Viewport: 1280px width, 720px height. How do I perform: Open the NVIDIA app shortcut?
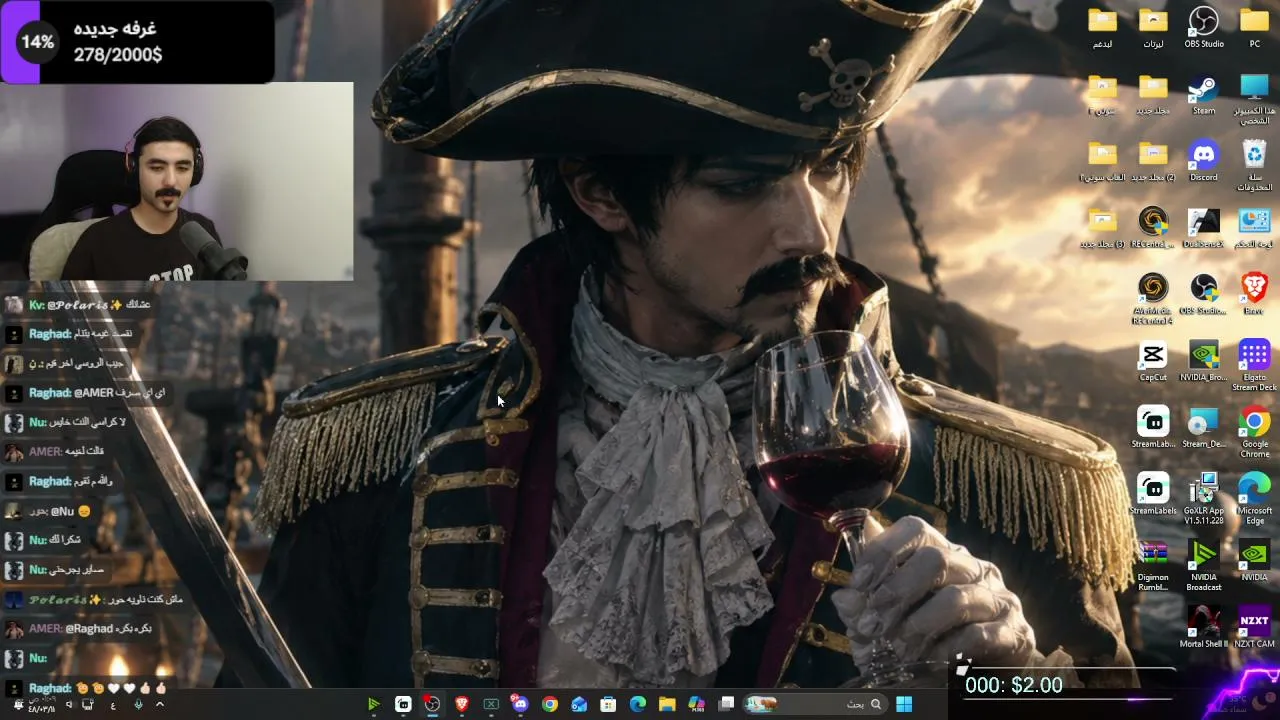pyautogui.click(x=1254, y=560)
